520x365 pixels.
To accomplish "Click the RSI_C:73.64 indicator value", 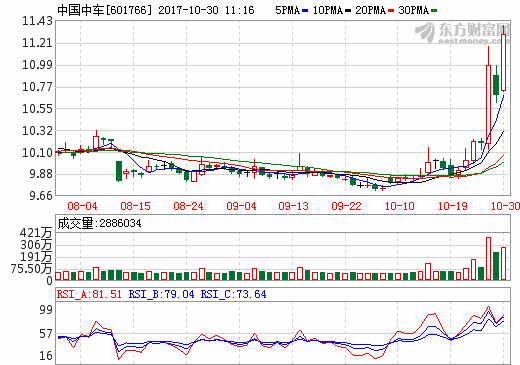I will pos(233,294).
